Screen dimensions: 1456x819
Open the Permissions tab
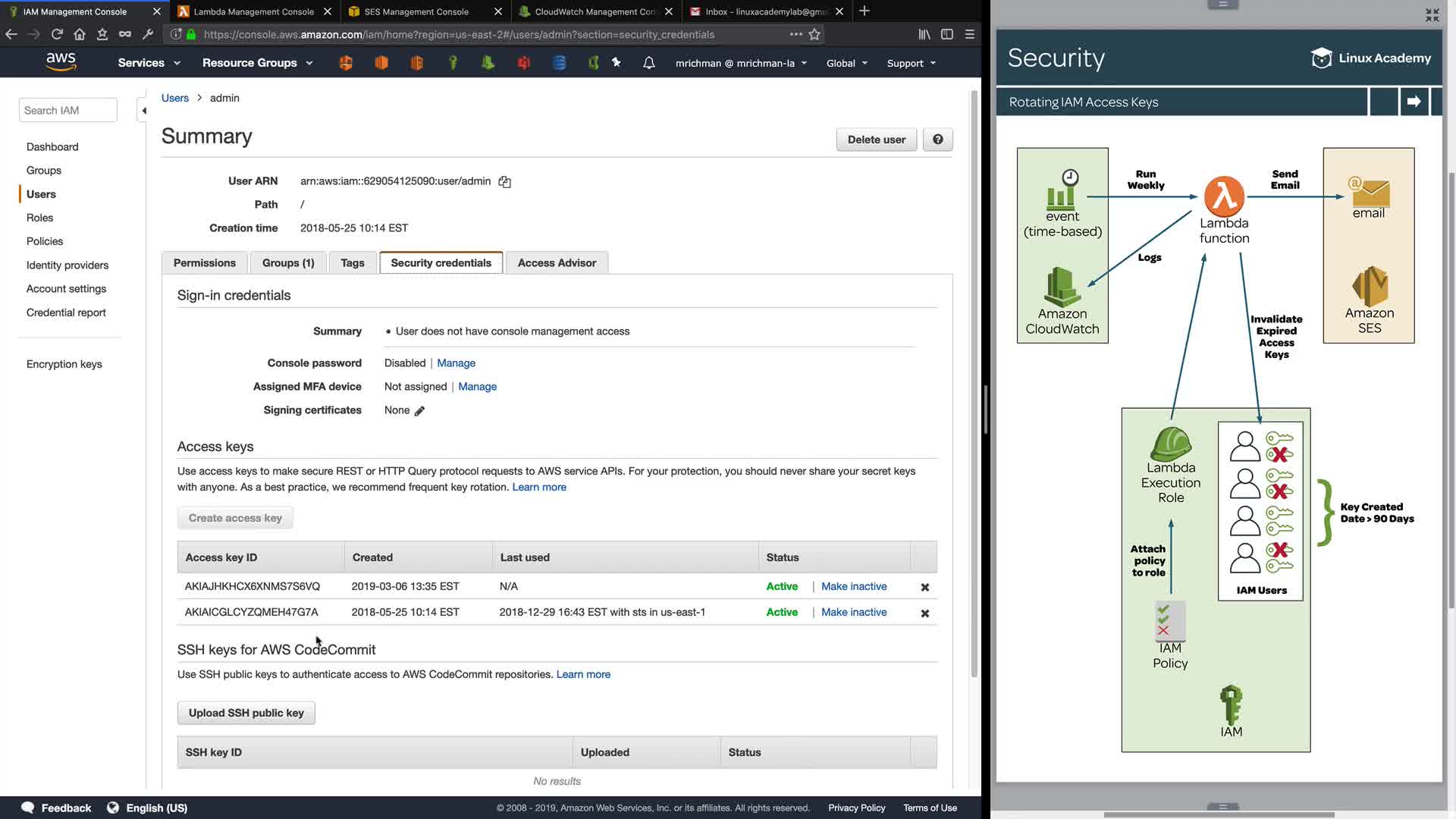[x=204, y=263]
